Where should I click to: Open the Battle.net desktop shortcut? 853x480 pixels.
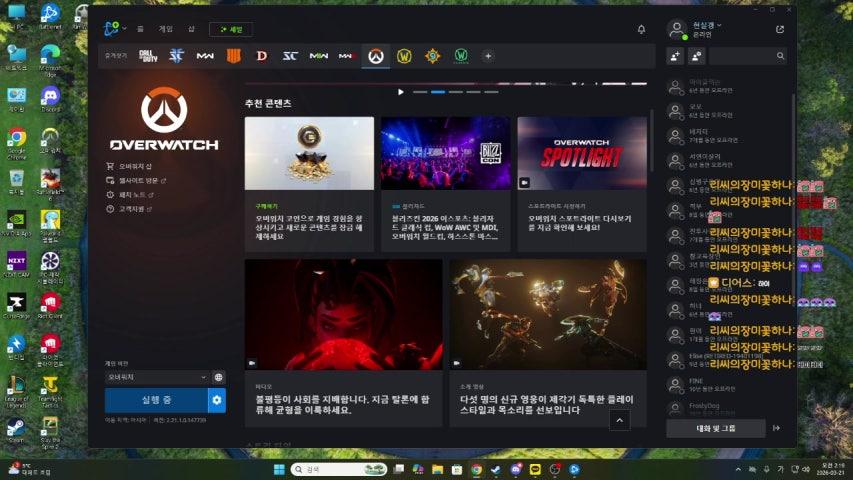pos(50,16)
